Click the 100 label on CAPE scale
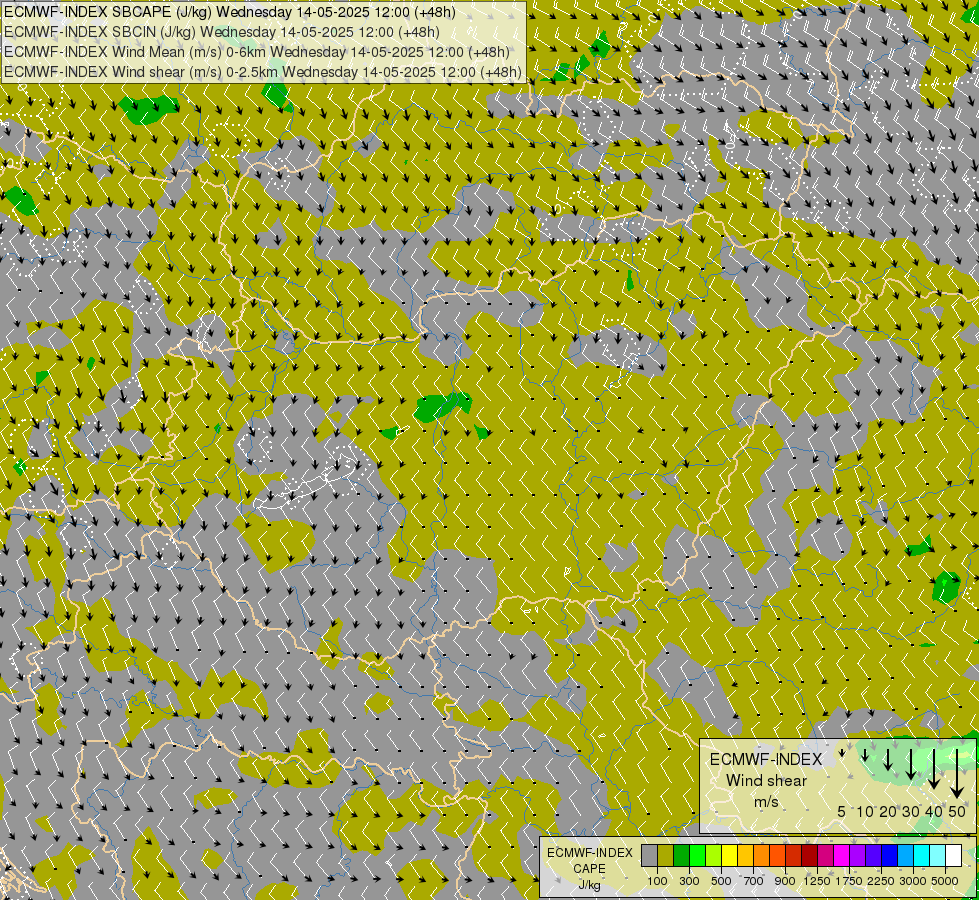The height and width of the screenshot is (900, 979). pos(657,881)
